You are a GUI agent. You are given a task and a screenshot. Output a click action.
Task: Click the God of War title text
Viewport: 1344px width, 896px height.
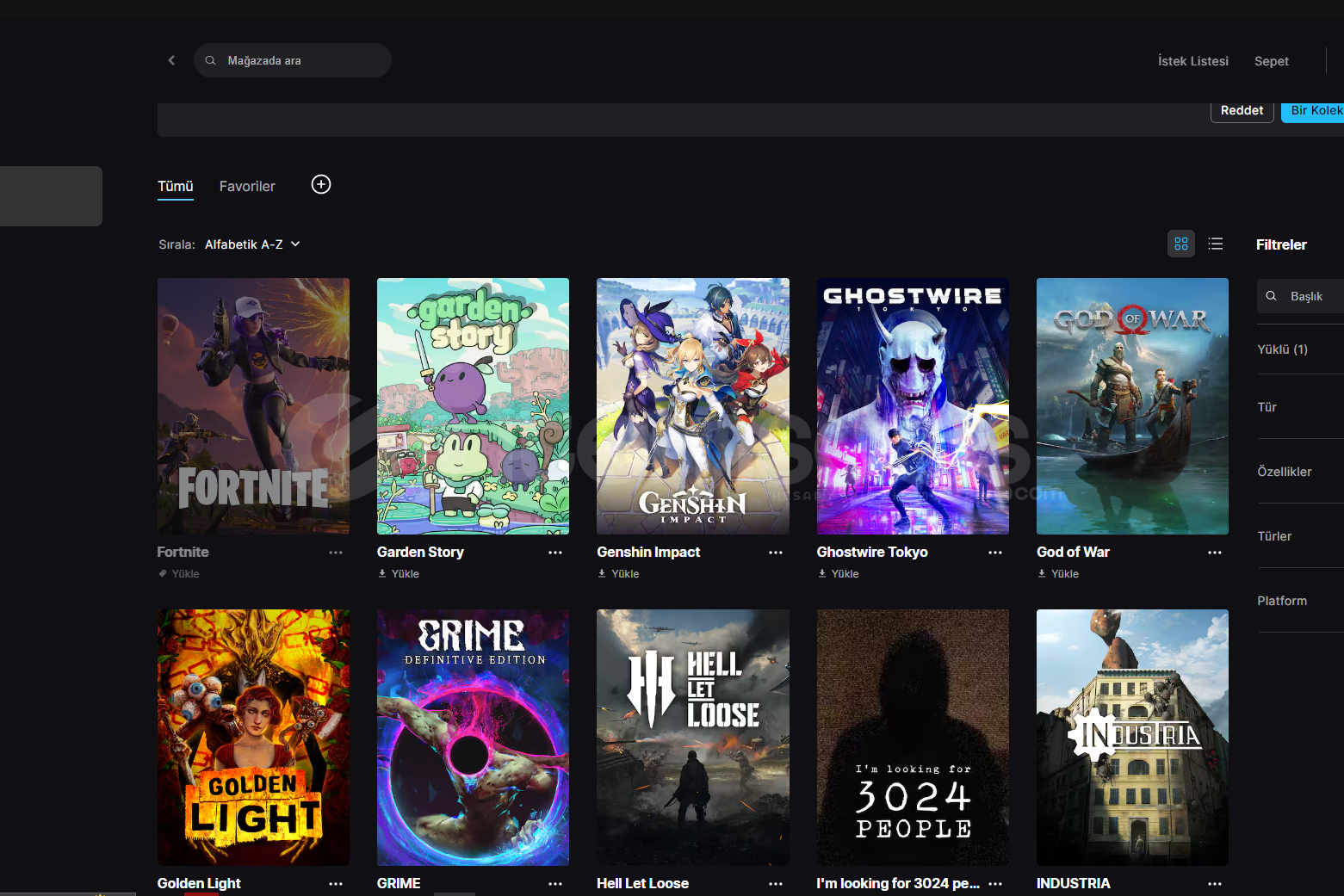[x=1073, y=553]
